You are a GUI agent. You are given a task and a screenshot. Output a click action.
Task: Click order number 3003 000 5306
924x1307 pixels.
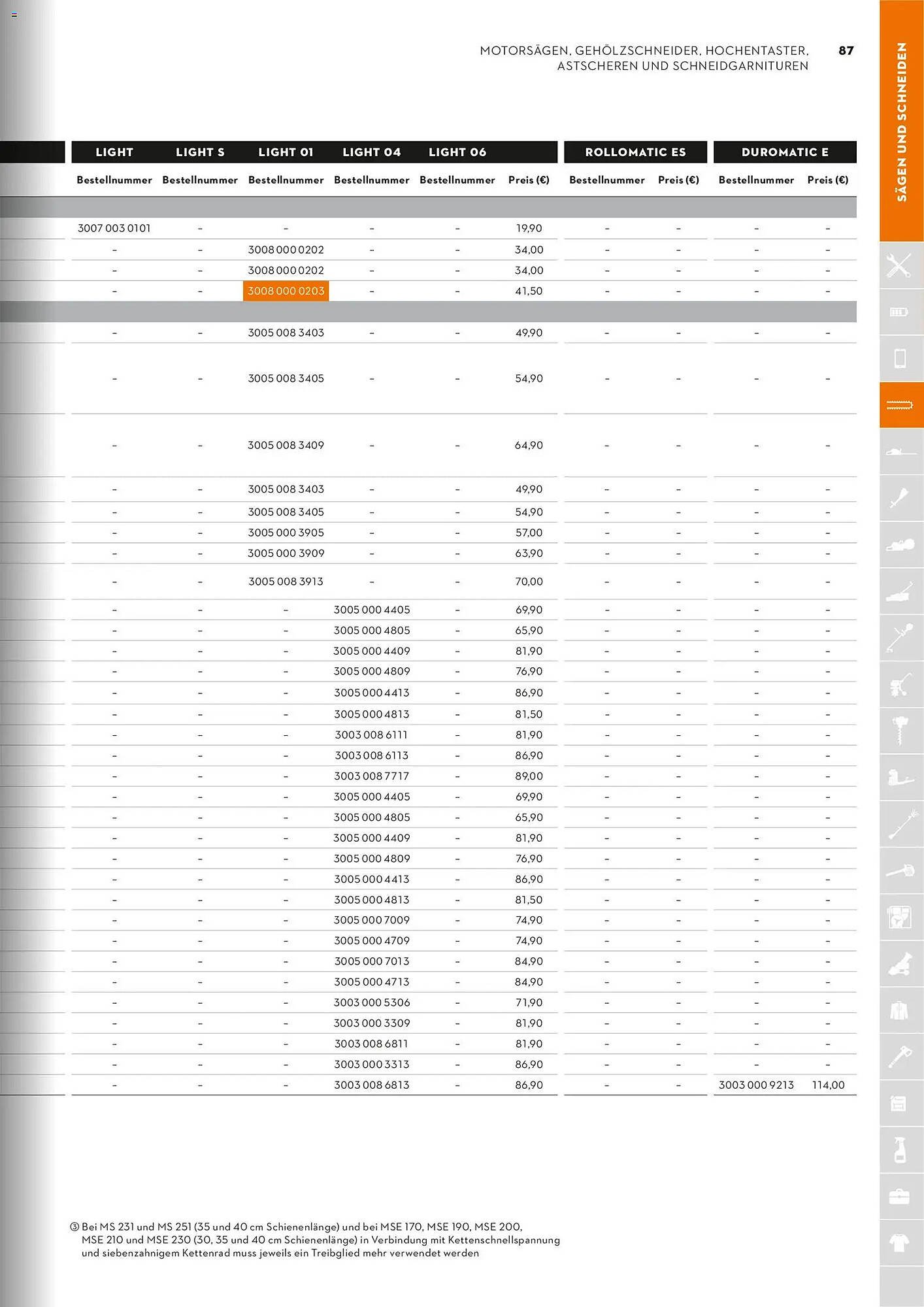tap(372, 1002)
